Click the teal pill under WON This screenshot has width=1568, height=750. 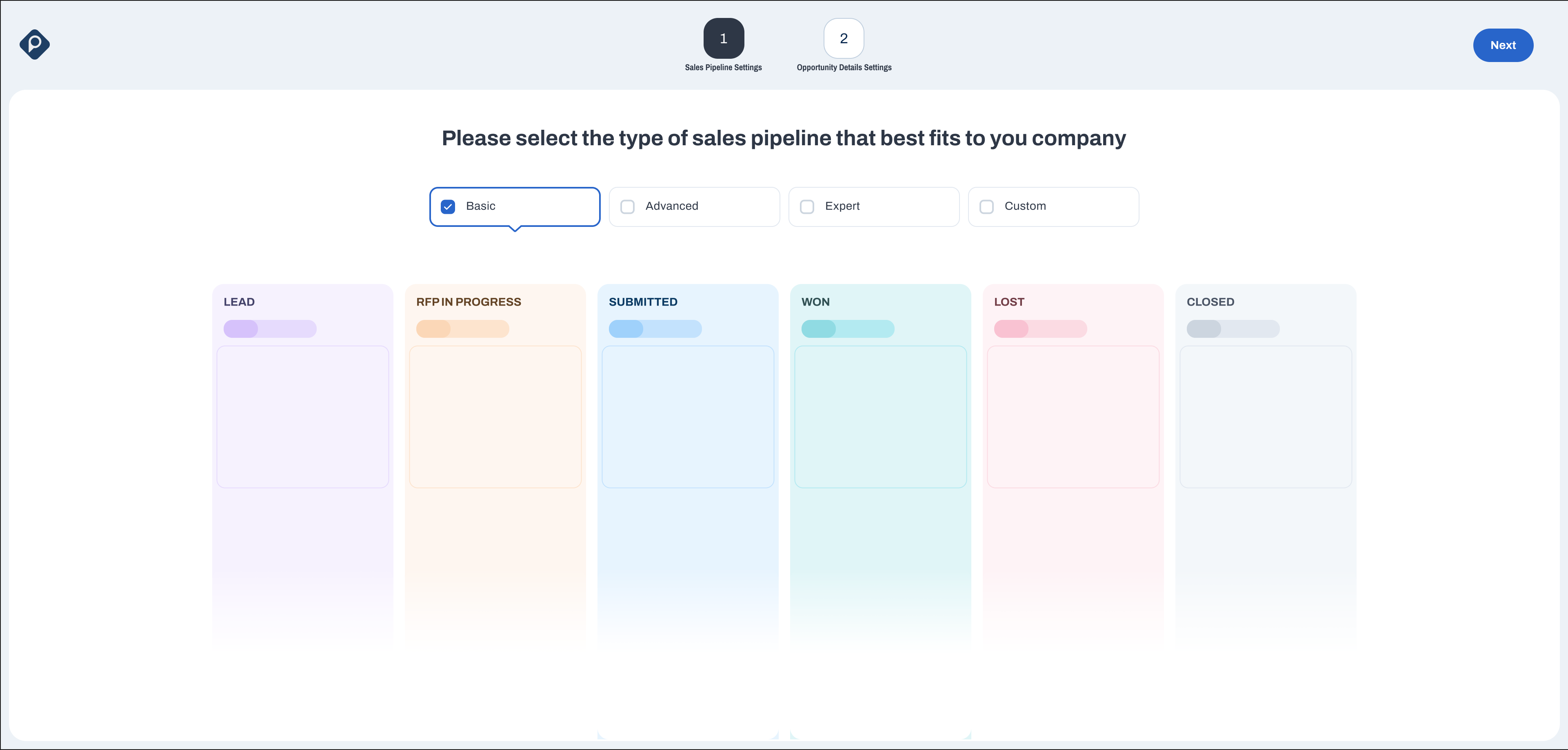click(x=848, y=329)
